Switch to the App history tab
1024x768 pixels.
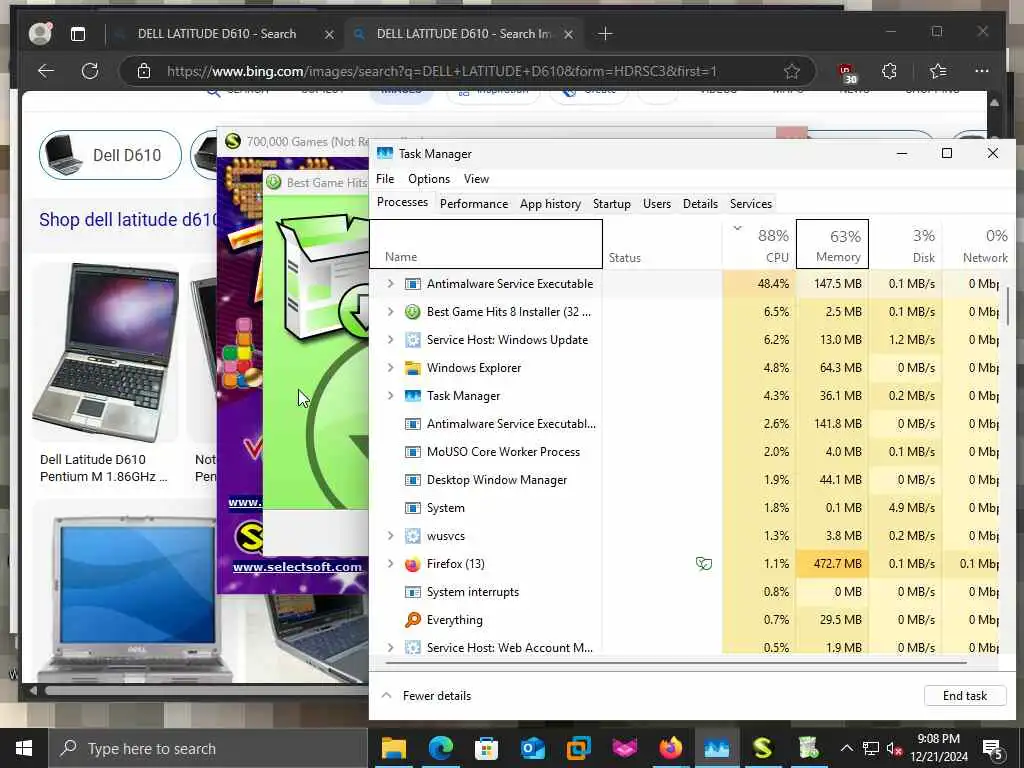pos(550,204)
